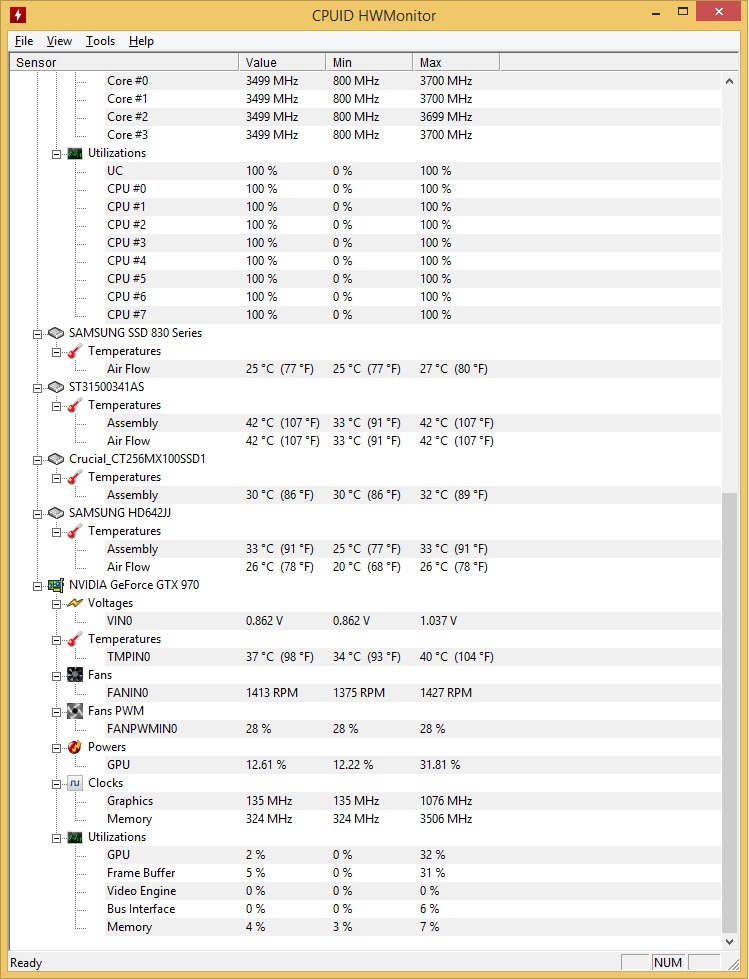Click the GPU Voltages lightning icon
Image resolution: width=749 pixels, height=979 pixels.
pos(75,603)
